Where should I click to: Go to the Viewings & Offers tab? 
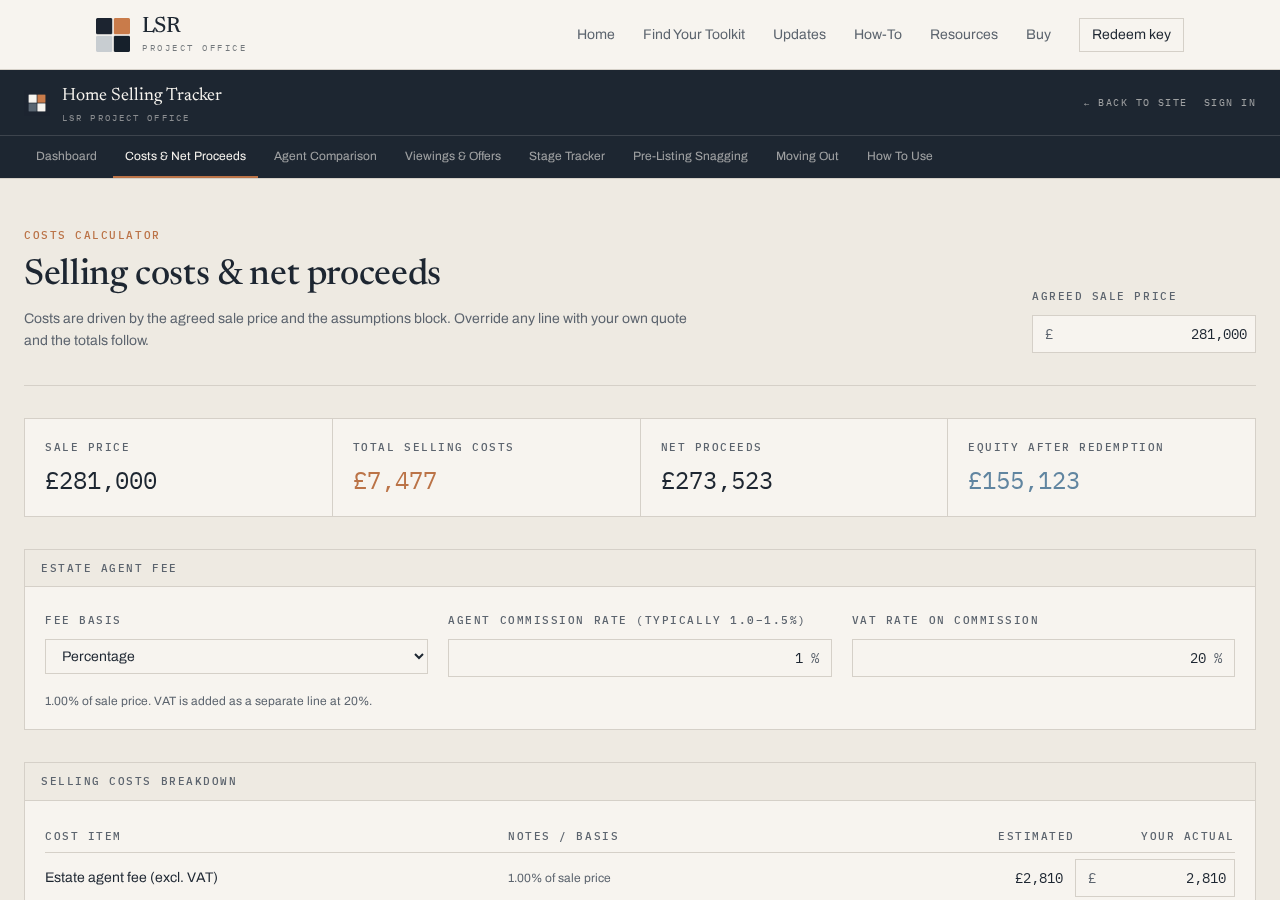click(453, 156)
